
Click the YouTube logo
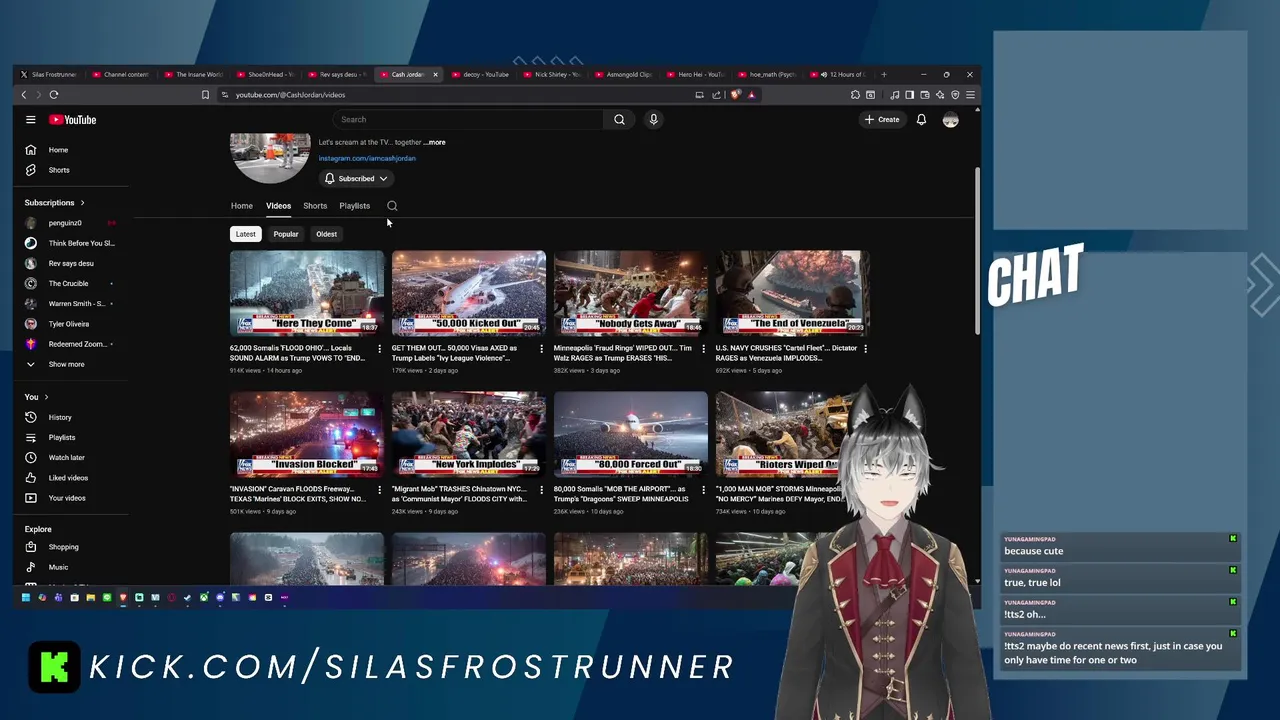click(73, 120)
